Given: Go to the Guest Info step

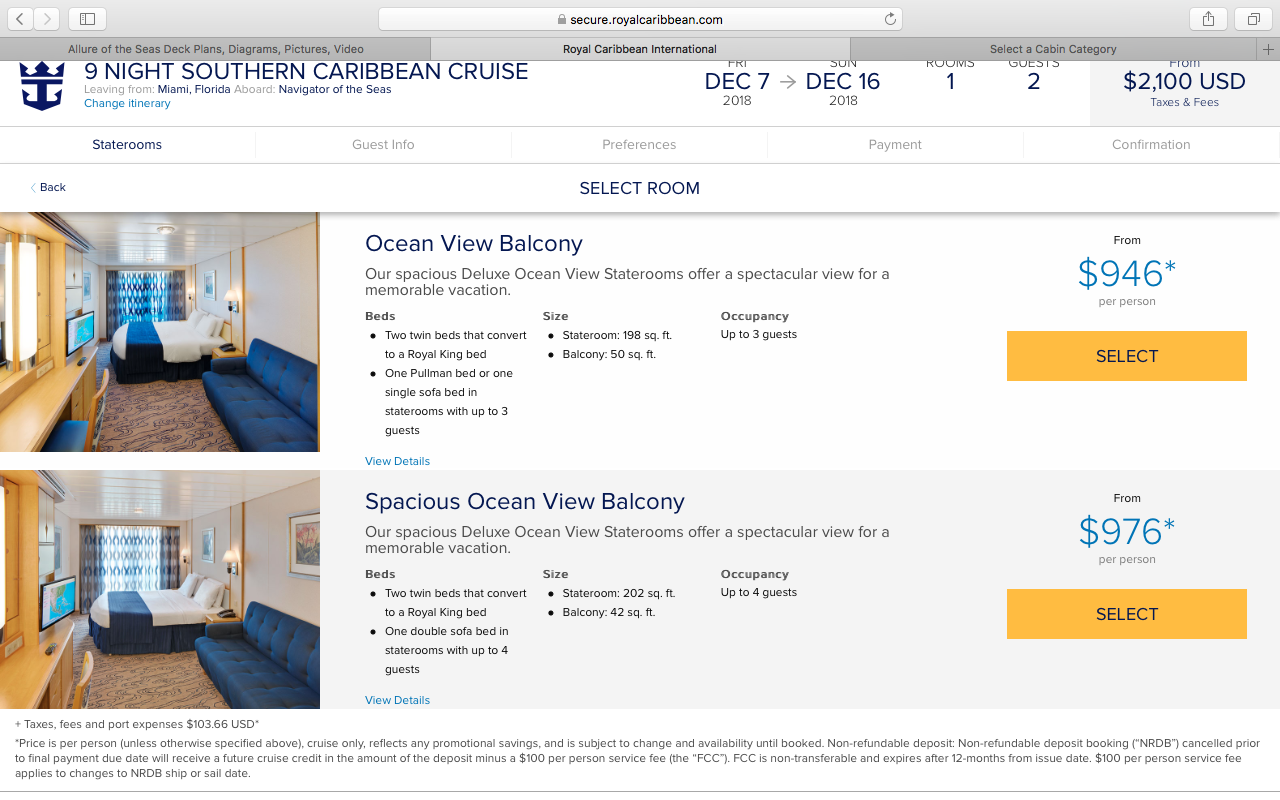Looking at the screenshot, I should coord(383,145).
